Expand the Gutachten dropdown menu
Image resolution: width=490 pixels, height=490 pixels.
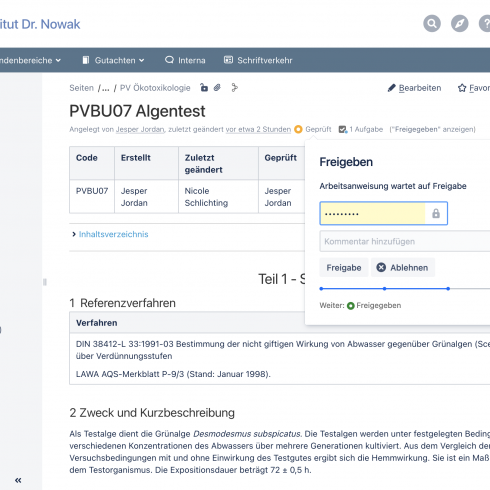click(x=113, y=60)
